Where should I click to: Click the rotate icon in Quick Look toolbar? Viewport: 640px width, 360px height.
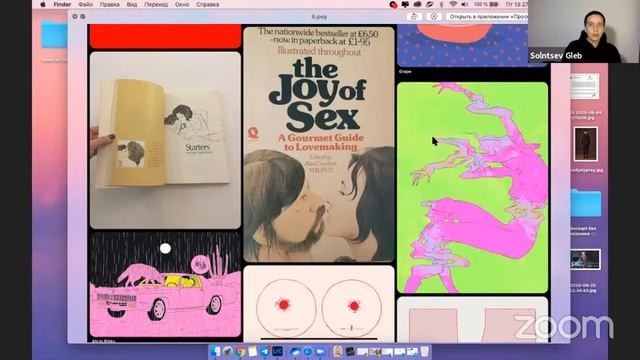click(x=434, y=16)
